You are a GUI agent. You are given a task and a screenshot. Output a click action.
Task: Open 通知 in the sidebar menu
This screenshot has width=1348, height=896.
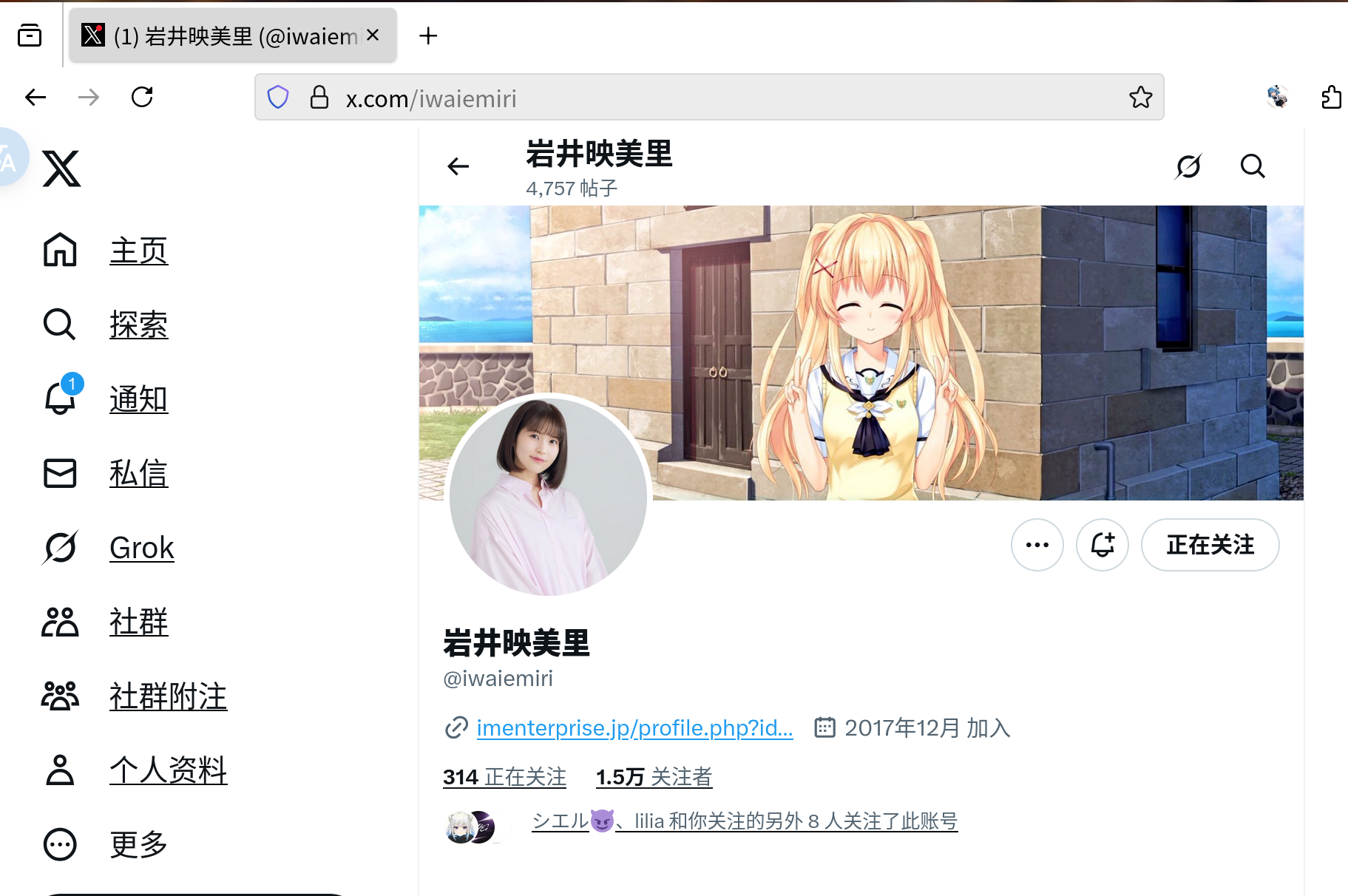(x=139, y=399)
